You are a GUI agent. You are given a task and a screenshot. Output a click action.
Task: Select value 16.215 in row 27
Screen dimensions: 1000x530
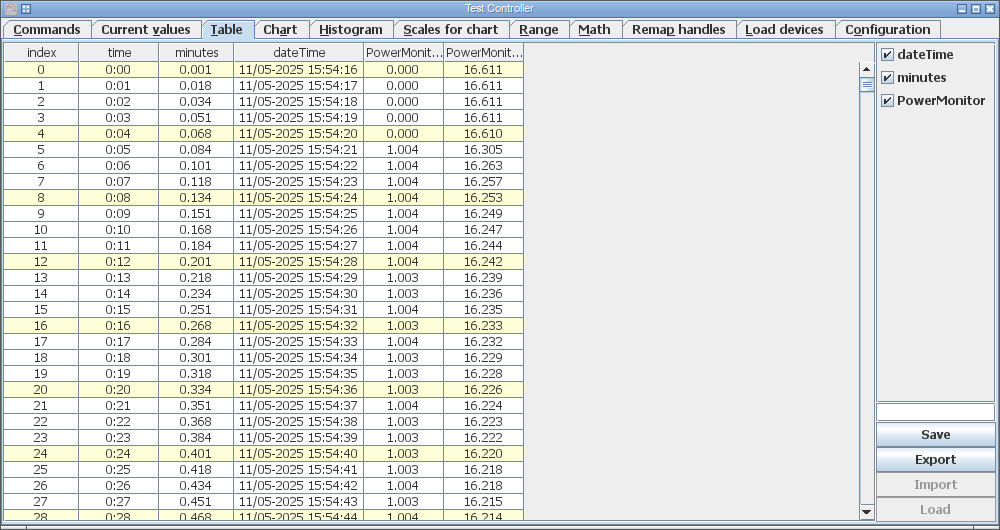483,501
